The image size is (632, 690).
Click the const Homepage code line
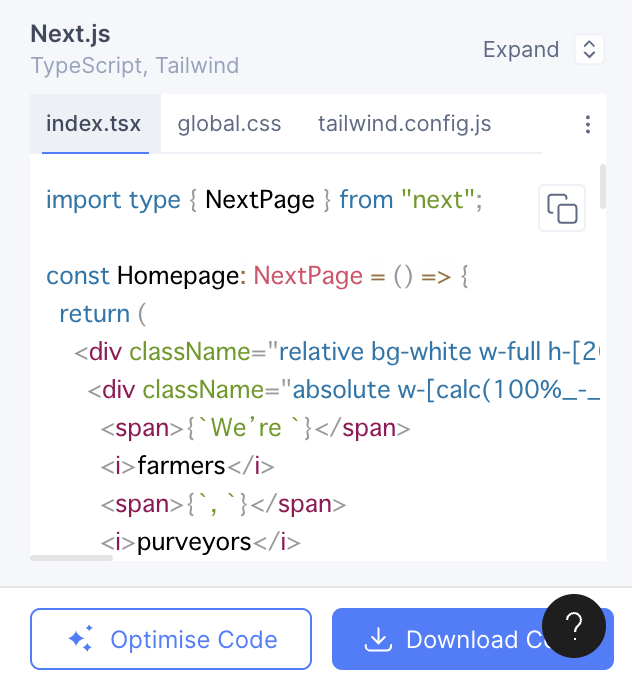click(257, 276)
